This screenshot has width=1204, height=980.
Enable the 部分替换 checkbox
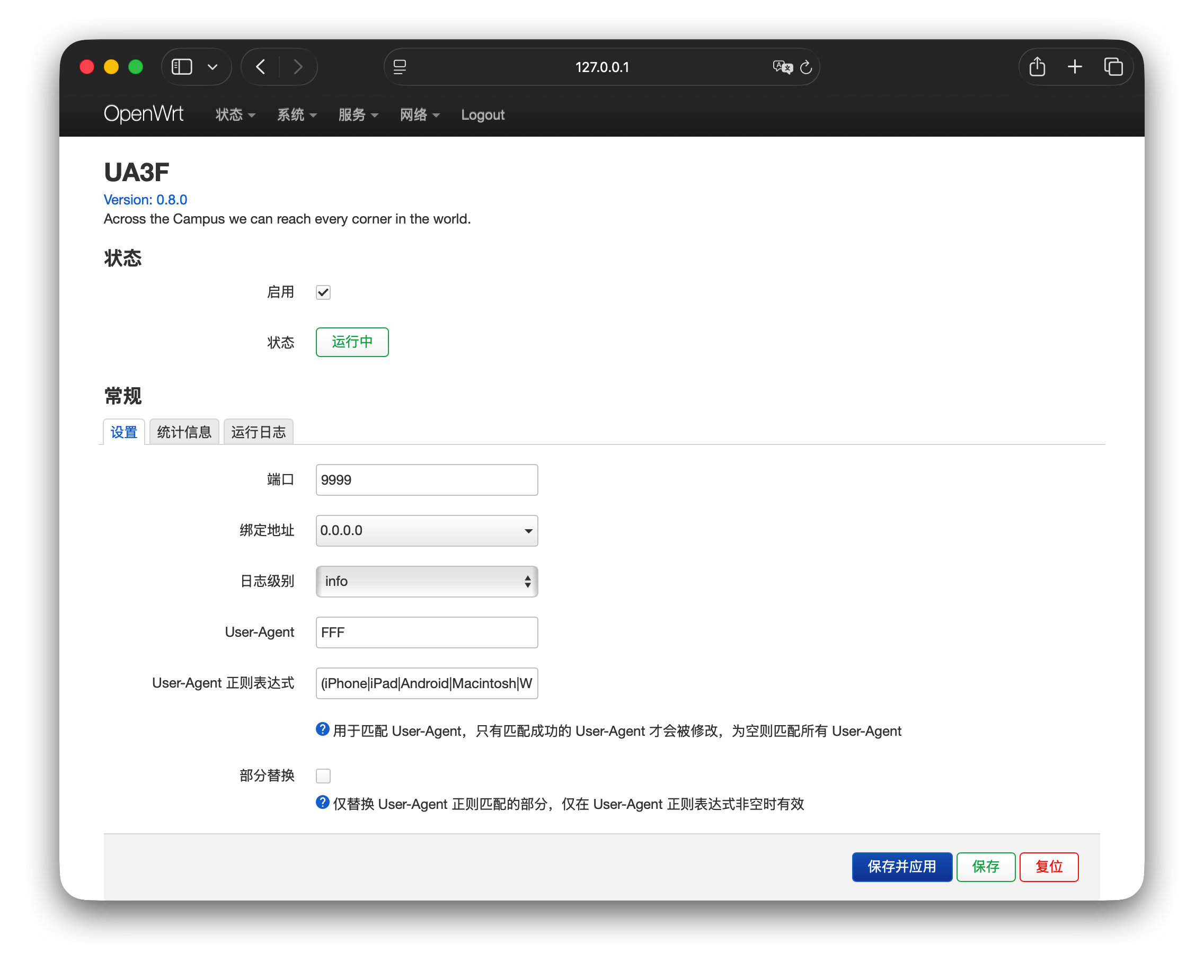pyautogui.click(x=323, y=776)
